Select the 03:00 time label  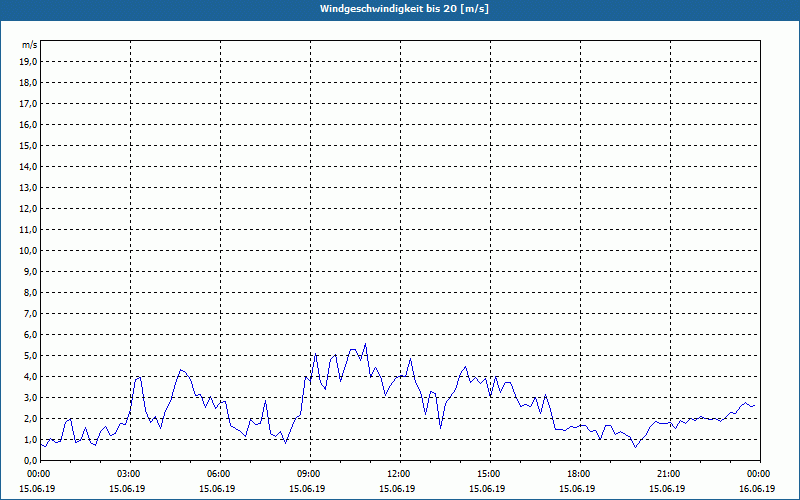click(x=131, y=474)
